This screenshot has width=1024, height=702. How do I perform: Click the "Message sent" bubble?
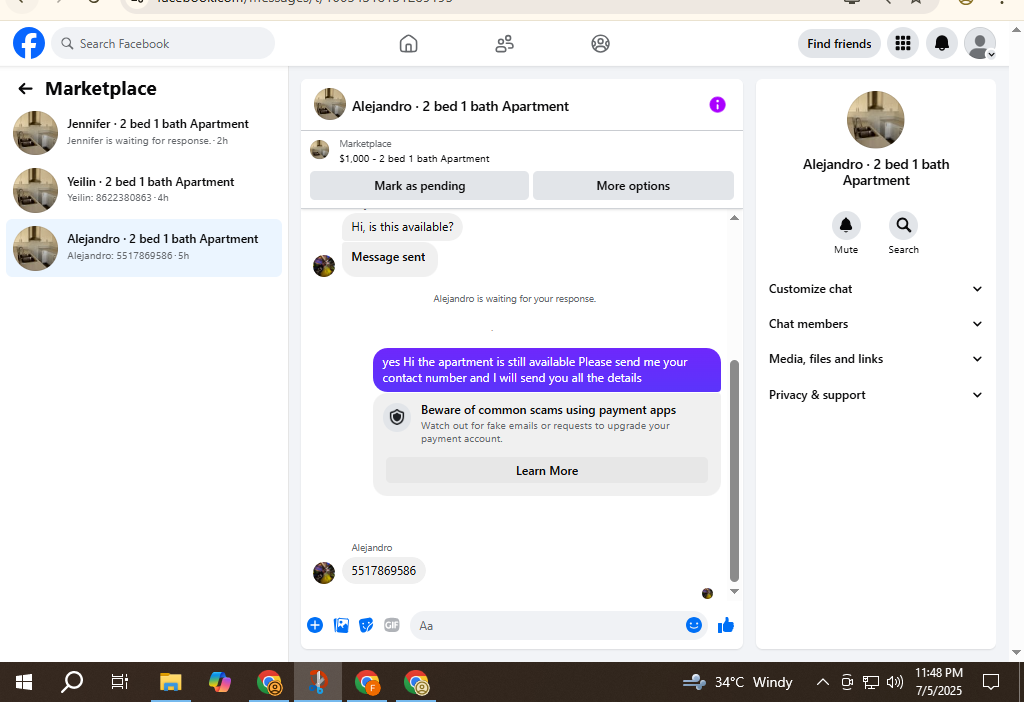click(x=389, y=258)
